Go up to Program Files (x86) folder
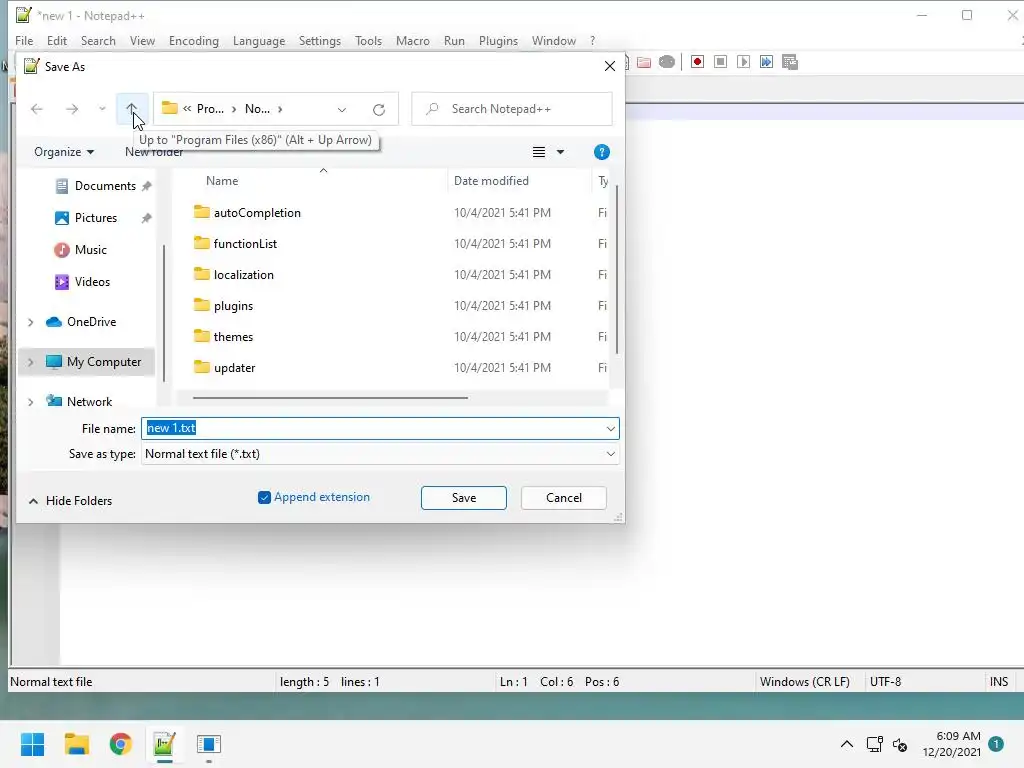 [131, 109]
